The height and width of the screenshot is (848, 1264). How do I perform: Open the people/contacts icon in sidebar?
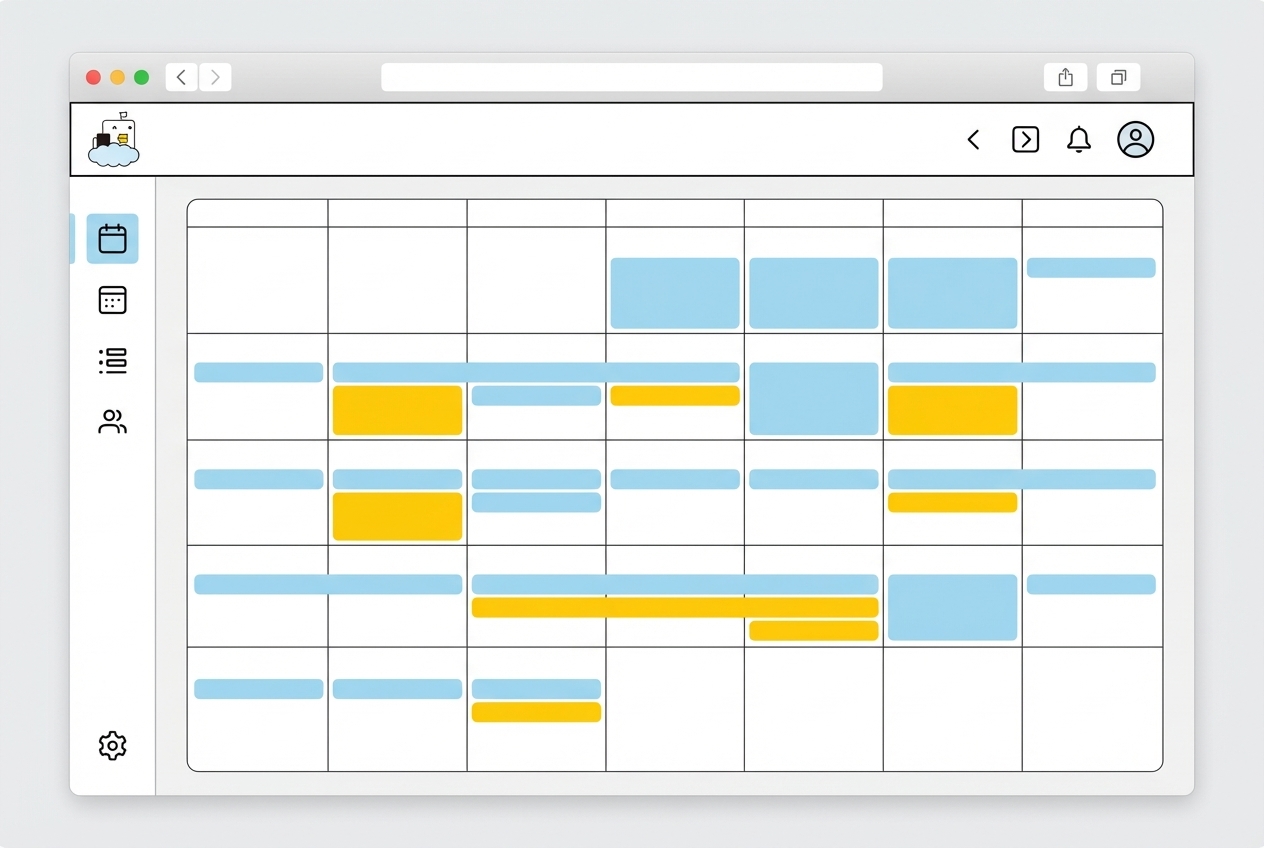(x=112, y=422)
